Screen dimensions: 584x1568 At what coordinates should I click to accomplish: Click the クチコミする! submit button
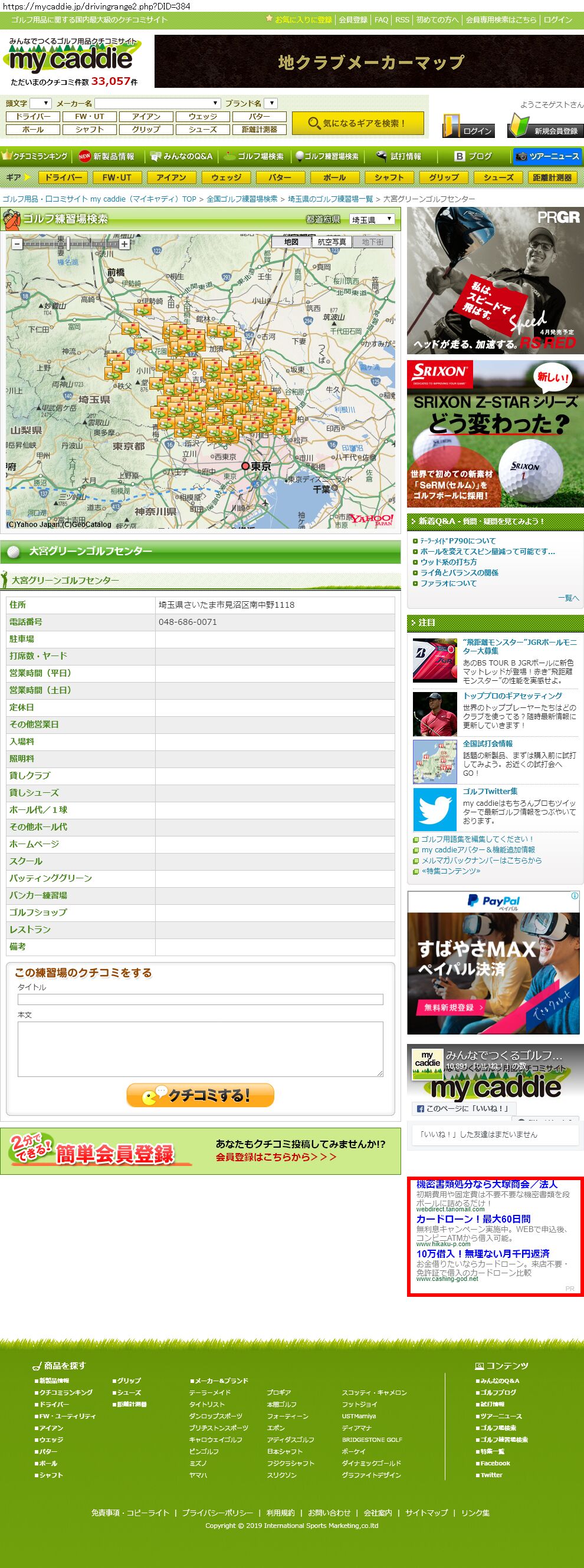pos(201,1095)
